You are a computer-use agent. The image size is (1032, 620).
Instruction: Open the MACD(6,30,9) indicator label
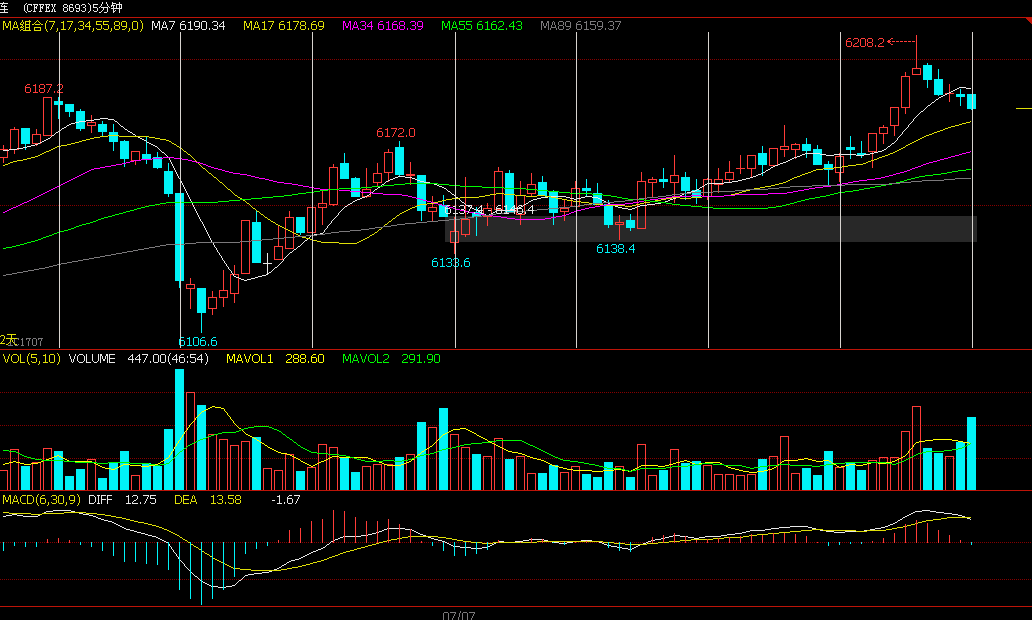42,499
